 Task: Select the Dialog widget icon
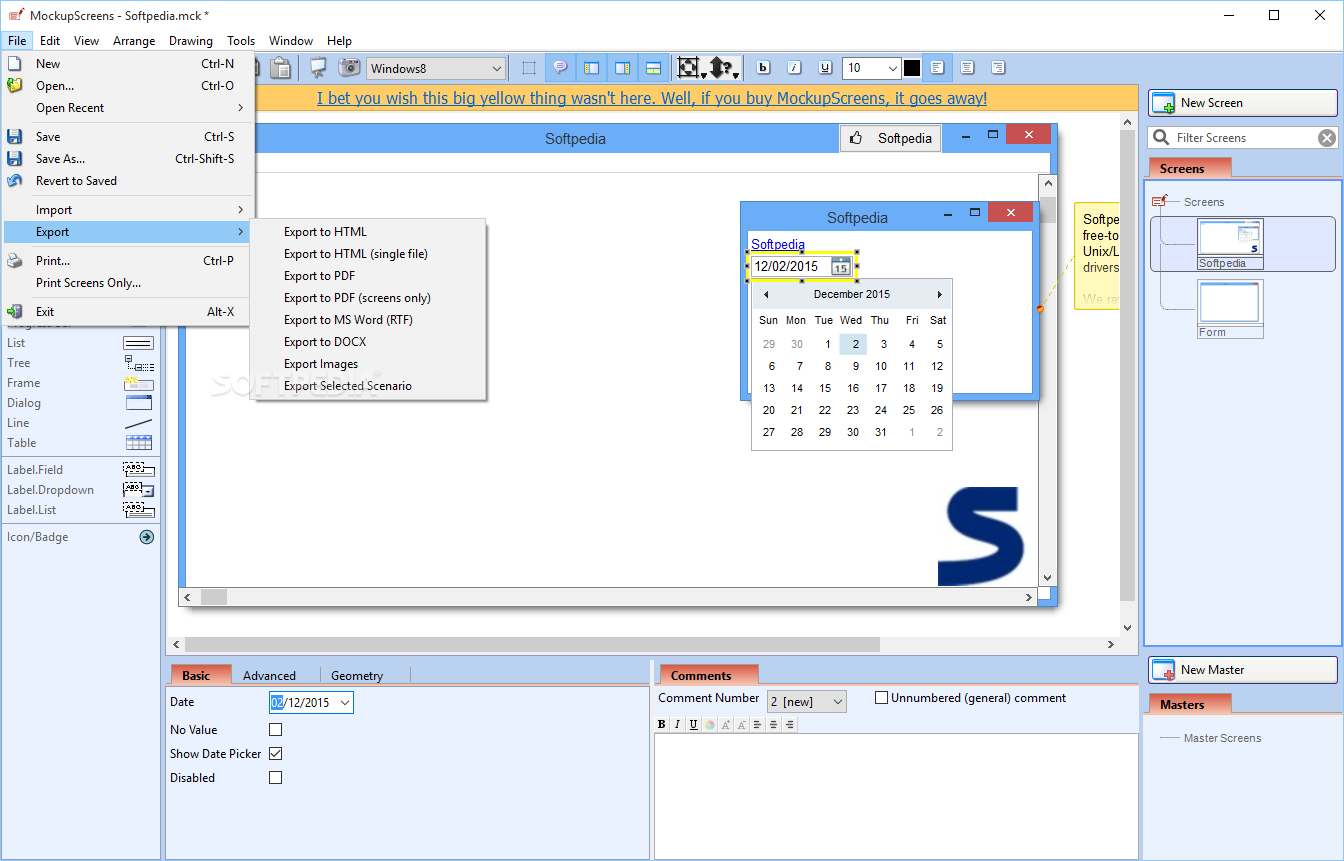(138, 403)
